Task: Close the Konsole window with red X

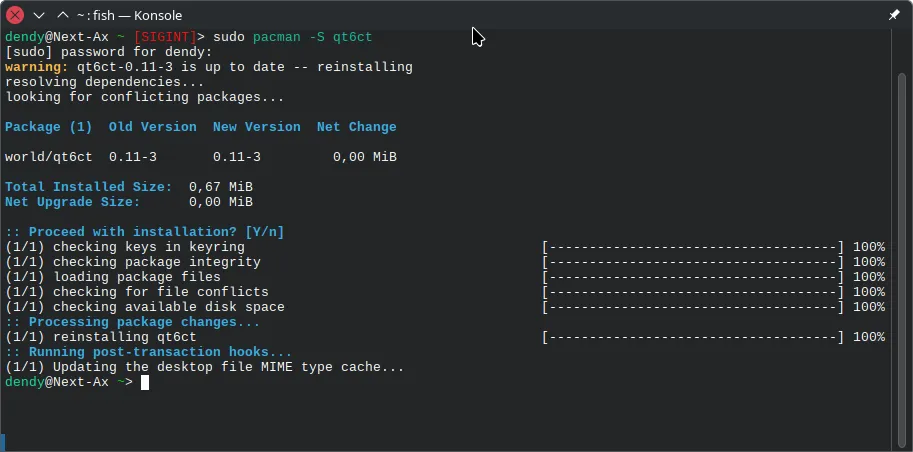Action: tap(15, 15)
